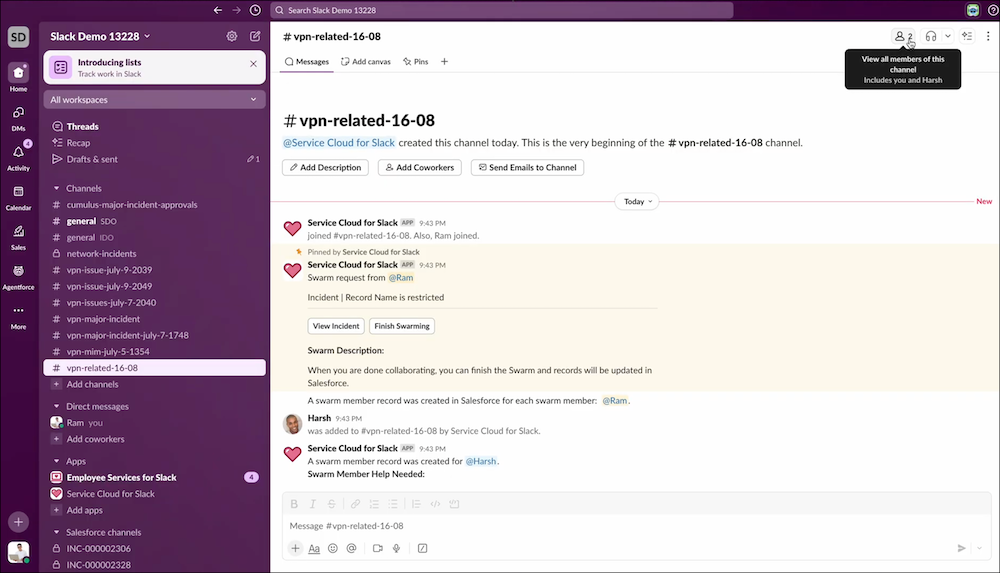Click in the message input field
The width and height of the screenshot is (1000, 573).
(636, 526)
